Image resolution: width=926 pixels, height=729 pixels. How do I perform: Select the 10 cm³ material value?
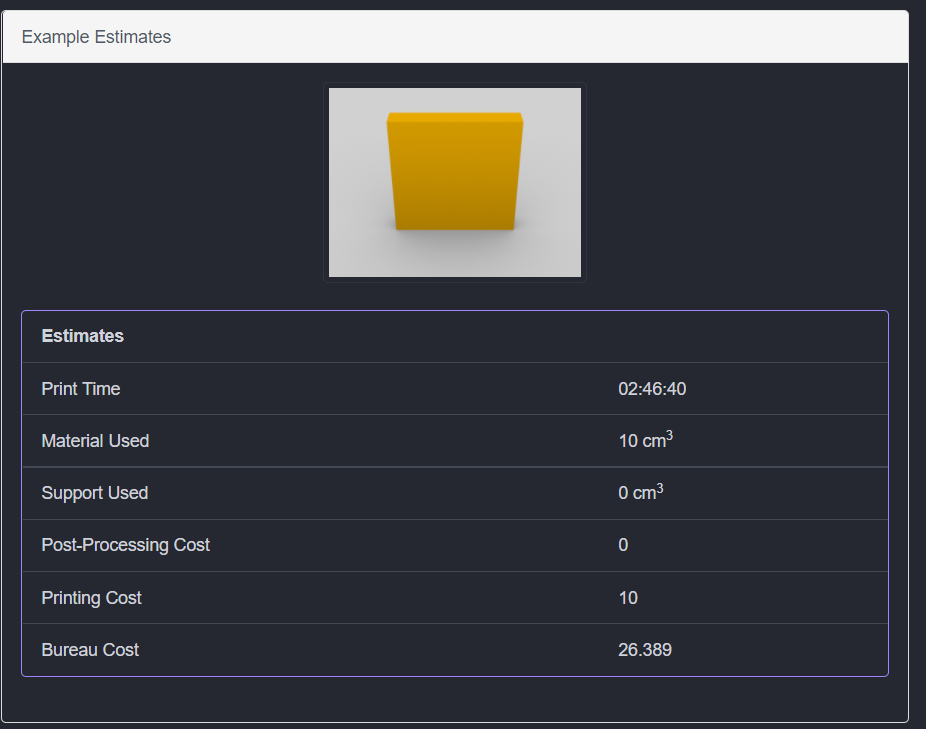click(x=645, y=441)
